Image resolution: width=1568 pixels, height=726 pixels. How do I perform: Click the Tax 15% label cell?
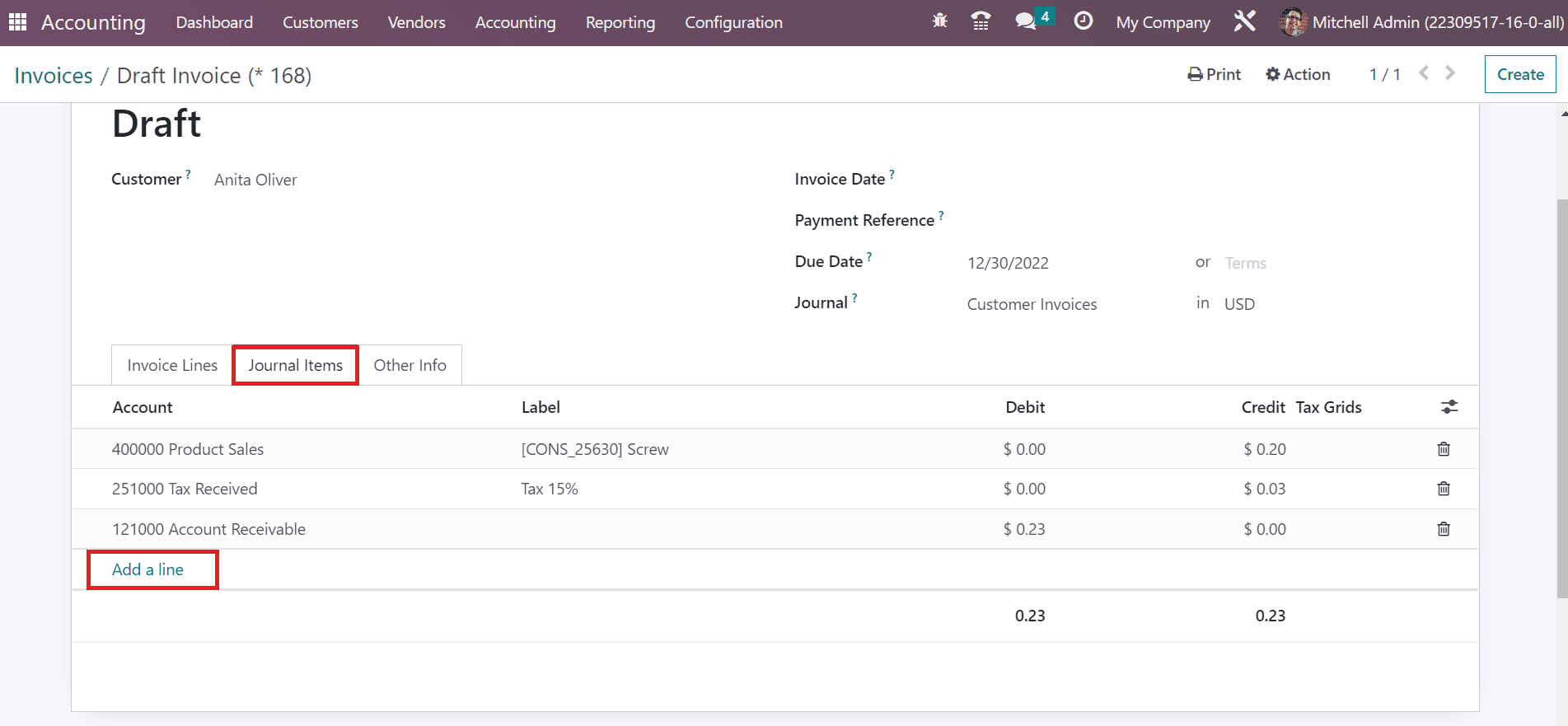(550, 489)
